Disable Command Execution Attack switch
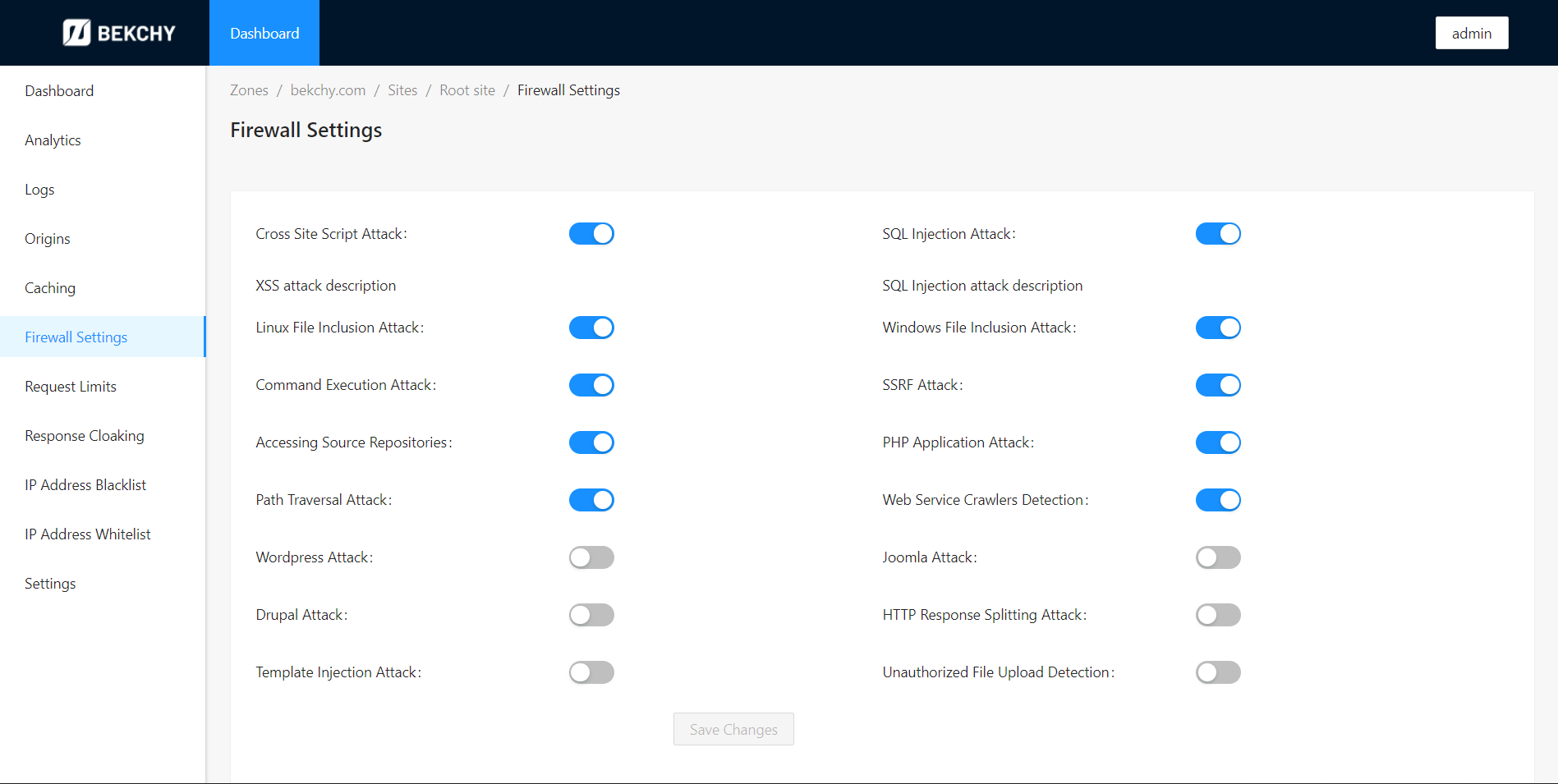The width and height of the screenshot is (1558, 784). point(591,385)
